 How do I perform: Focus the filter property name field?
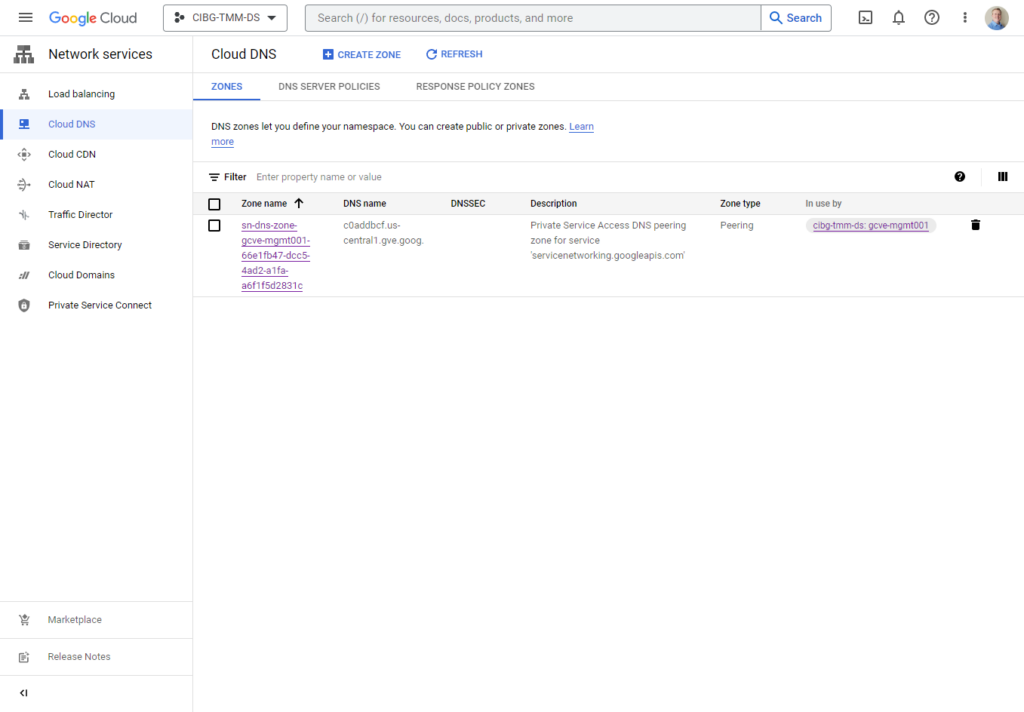319,177
